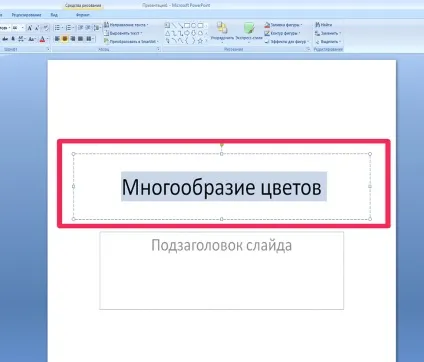
Task: Expand the shapes gallery with its More arrow
Action: point(206,41)
